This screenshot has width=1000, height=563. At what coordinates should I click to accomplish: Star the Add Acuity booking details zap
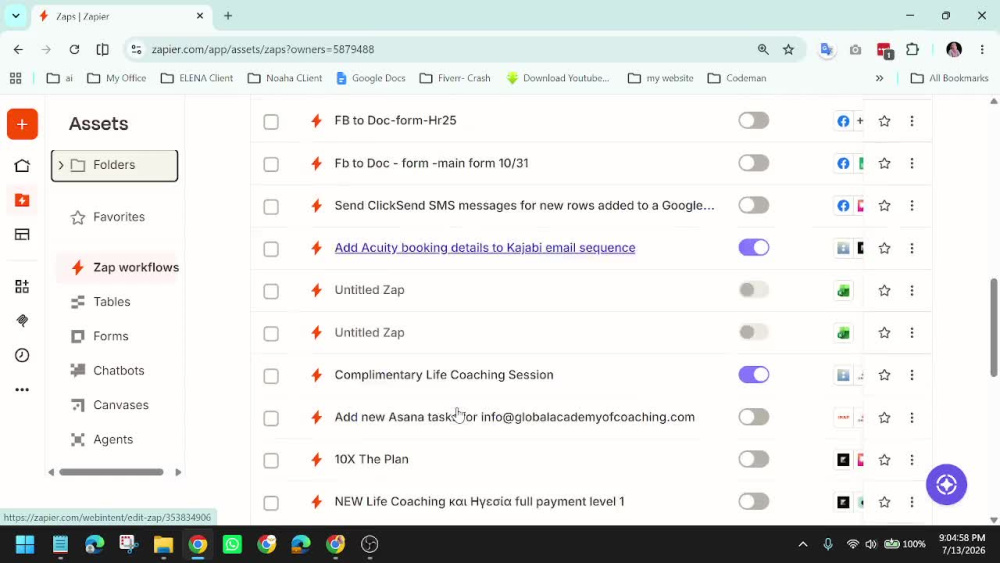point(884,248)
